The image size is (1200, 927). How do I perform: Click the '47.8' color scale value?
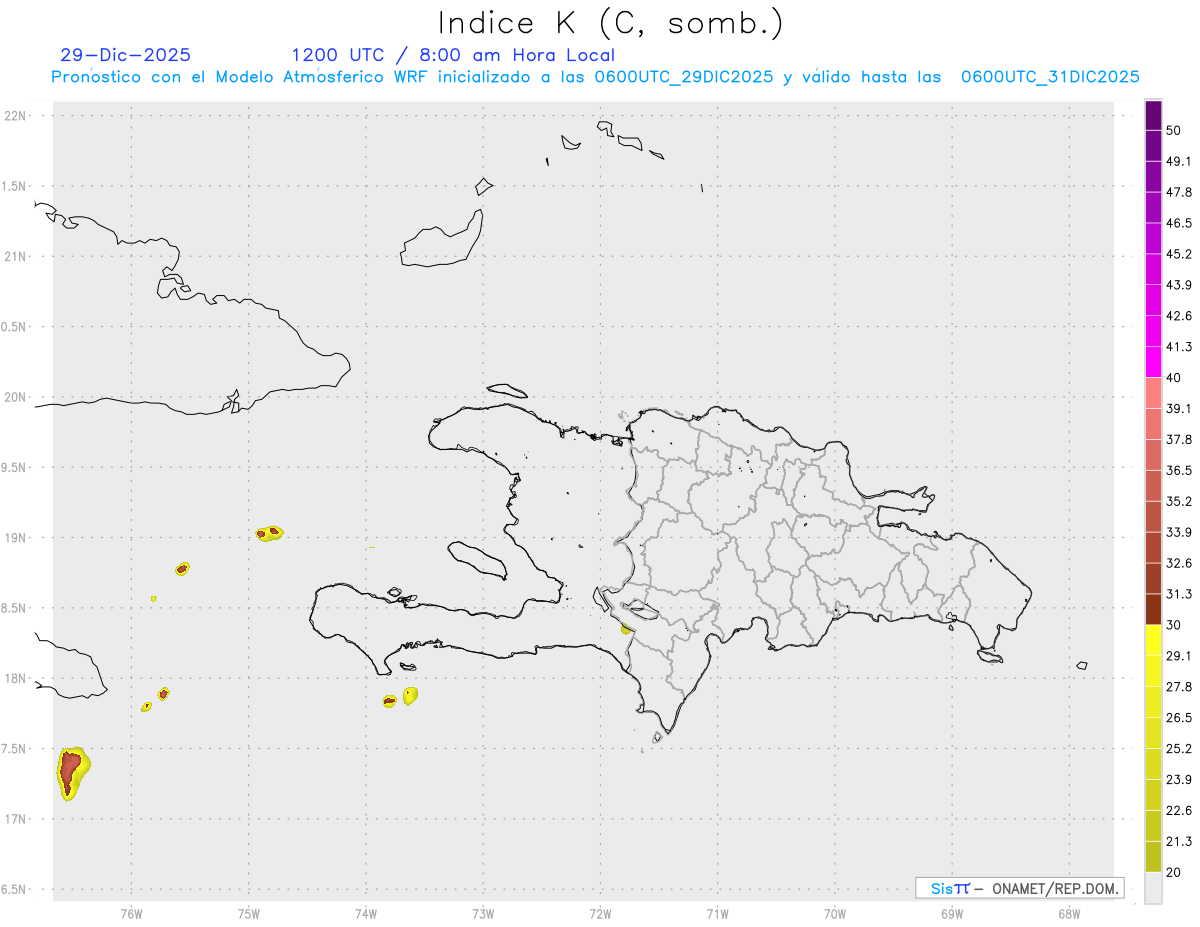click(1178, 192)
